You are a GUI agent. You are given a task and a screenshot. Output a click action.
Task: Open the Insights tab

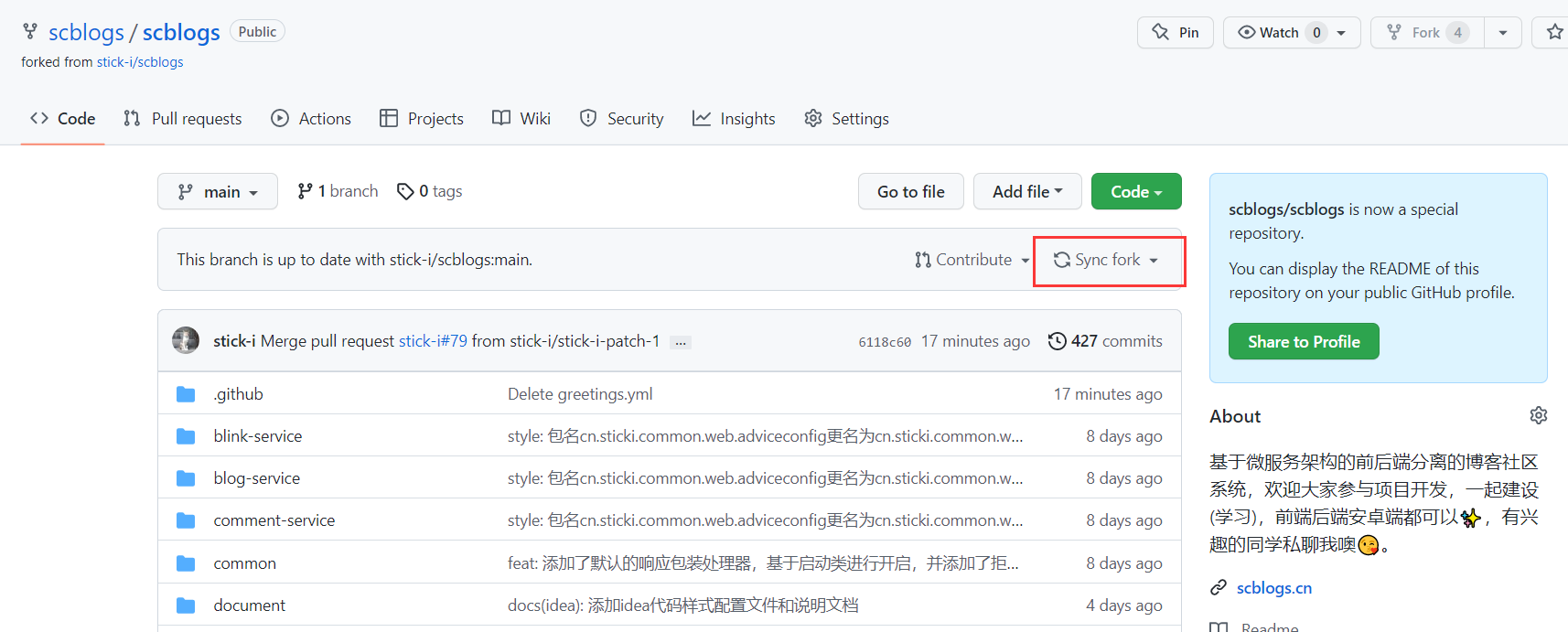pyautogui.click(x=734, y=118)
